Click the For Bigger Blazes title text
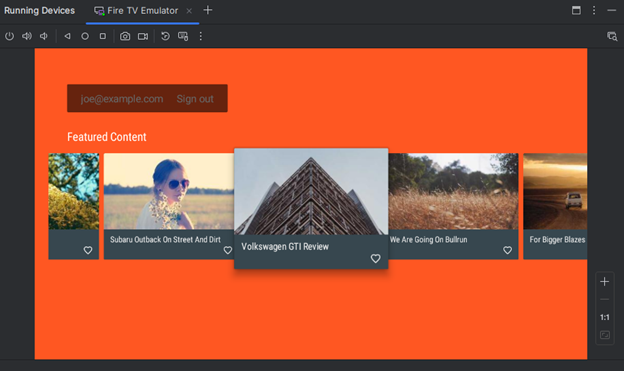 pos(557,239)
